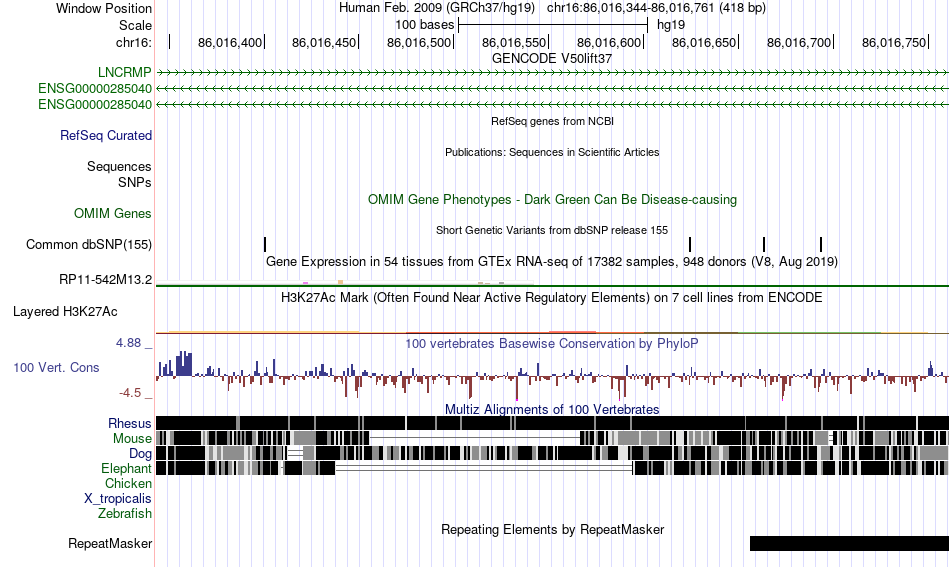Click the 86,016,700 ruler coordinate

[799, 42]
